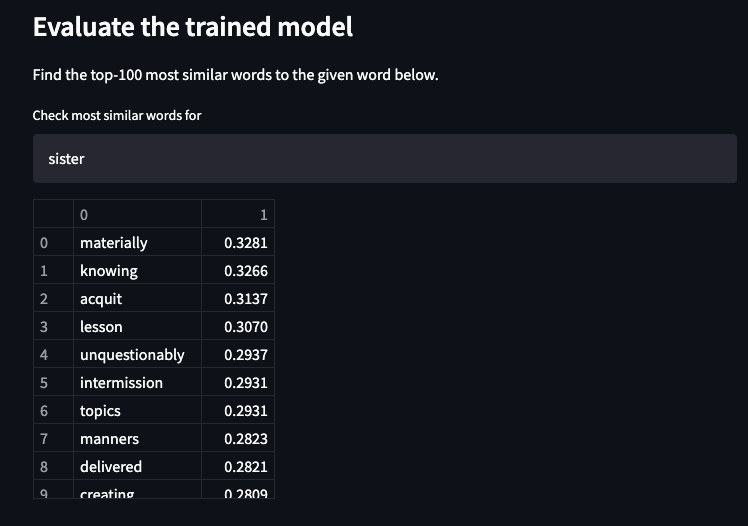This screenshot has width=748, height=526.
Task: Select row index 4 in the table
Action: pyautogui.click(x=53, y=354)
